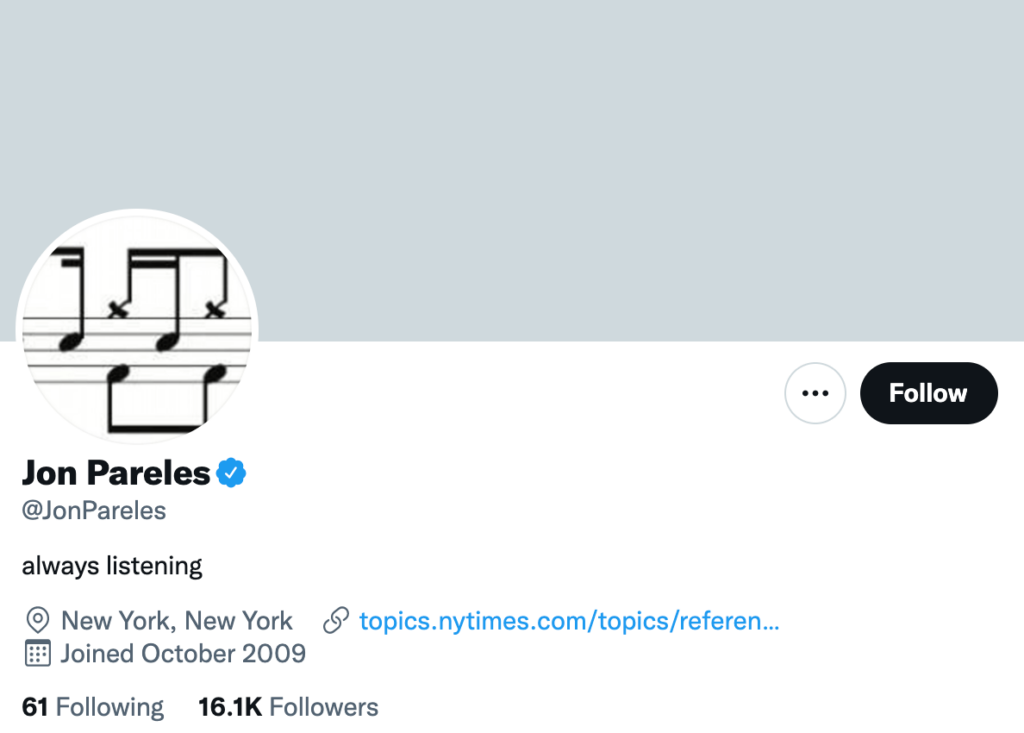Click the @JonPareles handle text
The image size is (1024, 733).
point(94,511)
